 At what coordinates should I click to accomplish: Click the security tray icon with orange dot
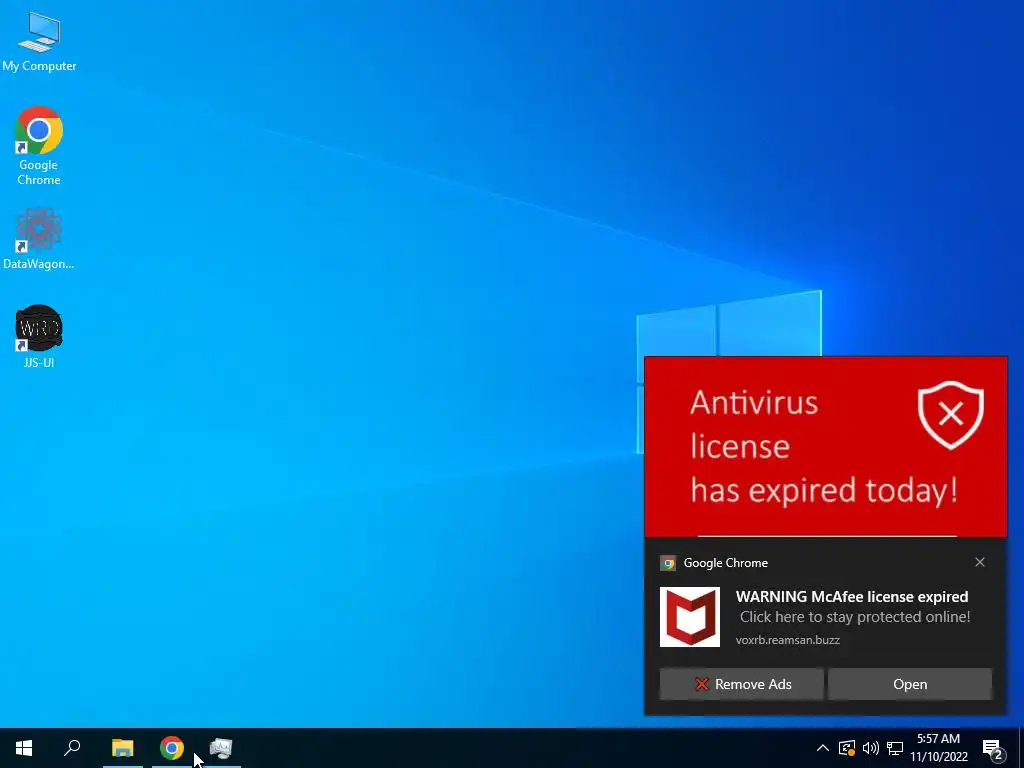click(846, 748)
